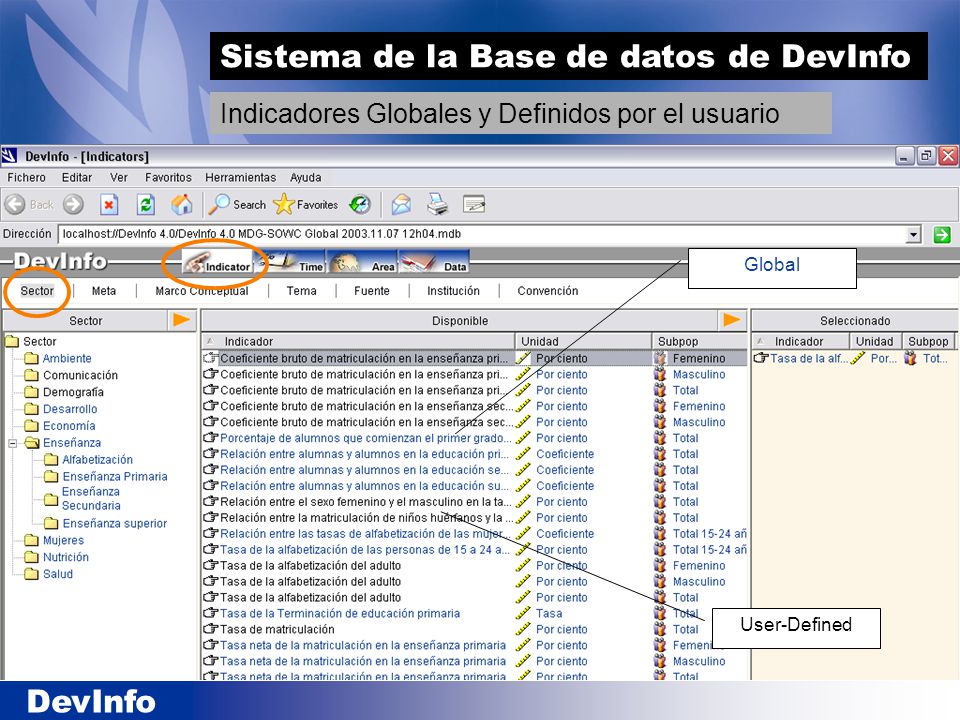
Task: Select 'Relación entre las tasas de alfabetización' row
Action: (x=365, y=533)
